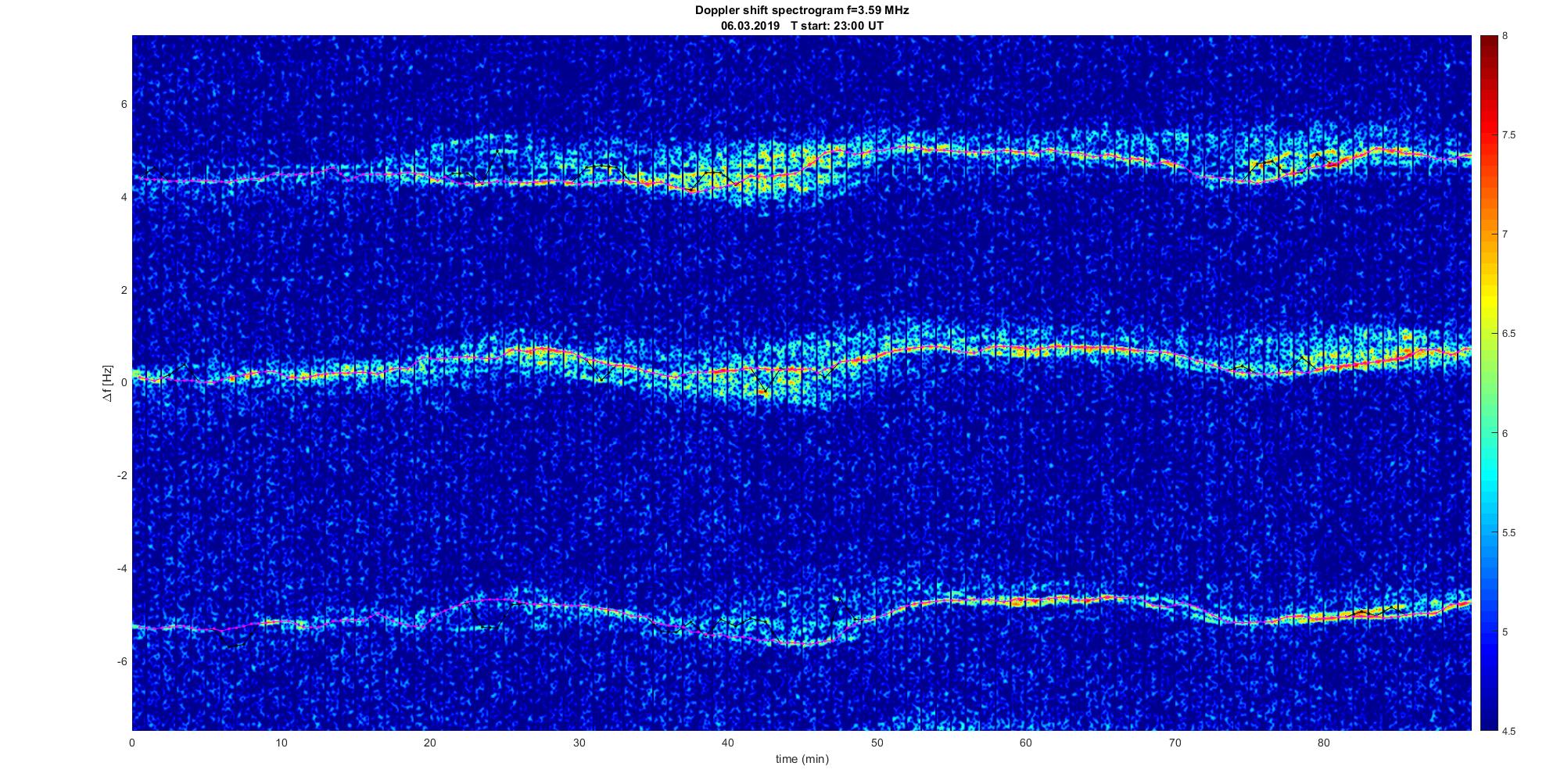Click the colorbar tick label '6.5'
This screenshot has width=1564, height=784.
(1509, 334)
